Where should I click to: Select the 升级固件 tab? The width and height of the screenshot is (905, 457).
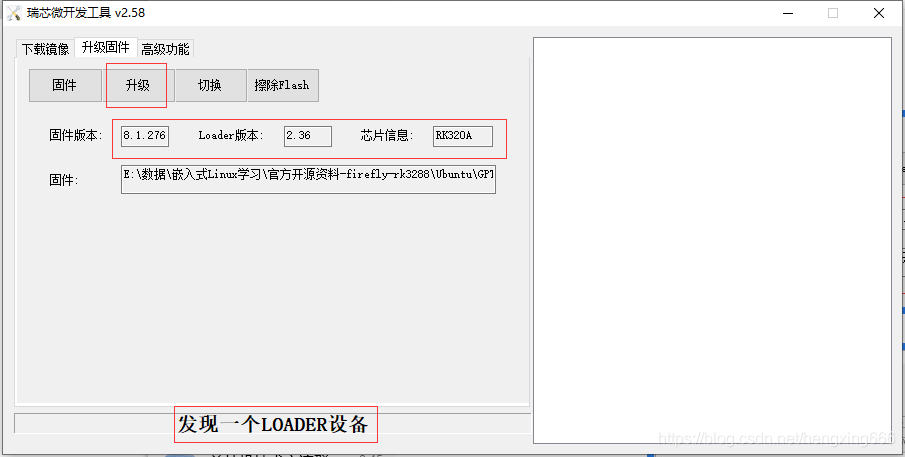click(x=106, y=47)
